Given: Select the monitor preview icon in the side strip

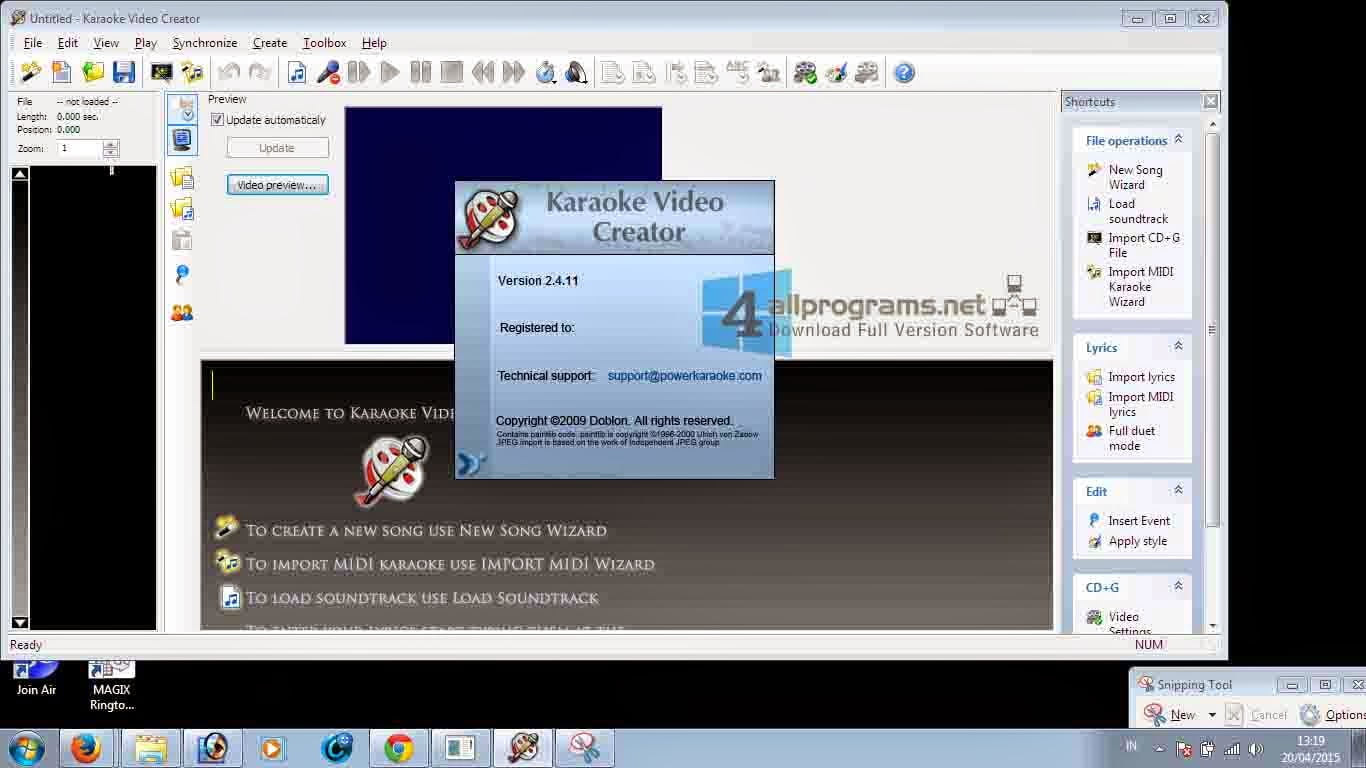Looking at the screenshot, I should (x=182, y=140).
